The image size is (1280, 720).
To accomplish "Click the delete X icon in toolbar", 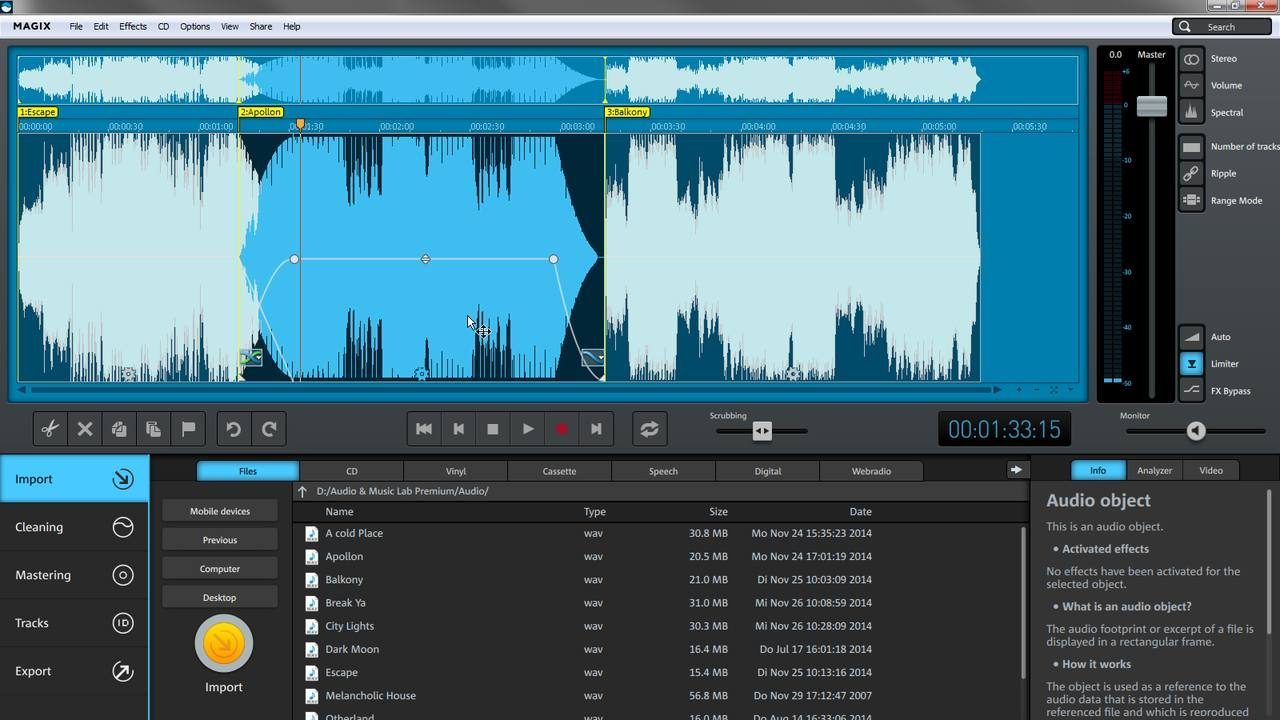I will pos(85,429).
